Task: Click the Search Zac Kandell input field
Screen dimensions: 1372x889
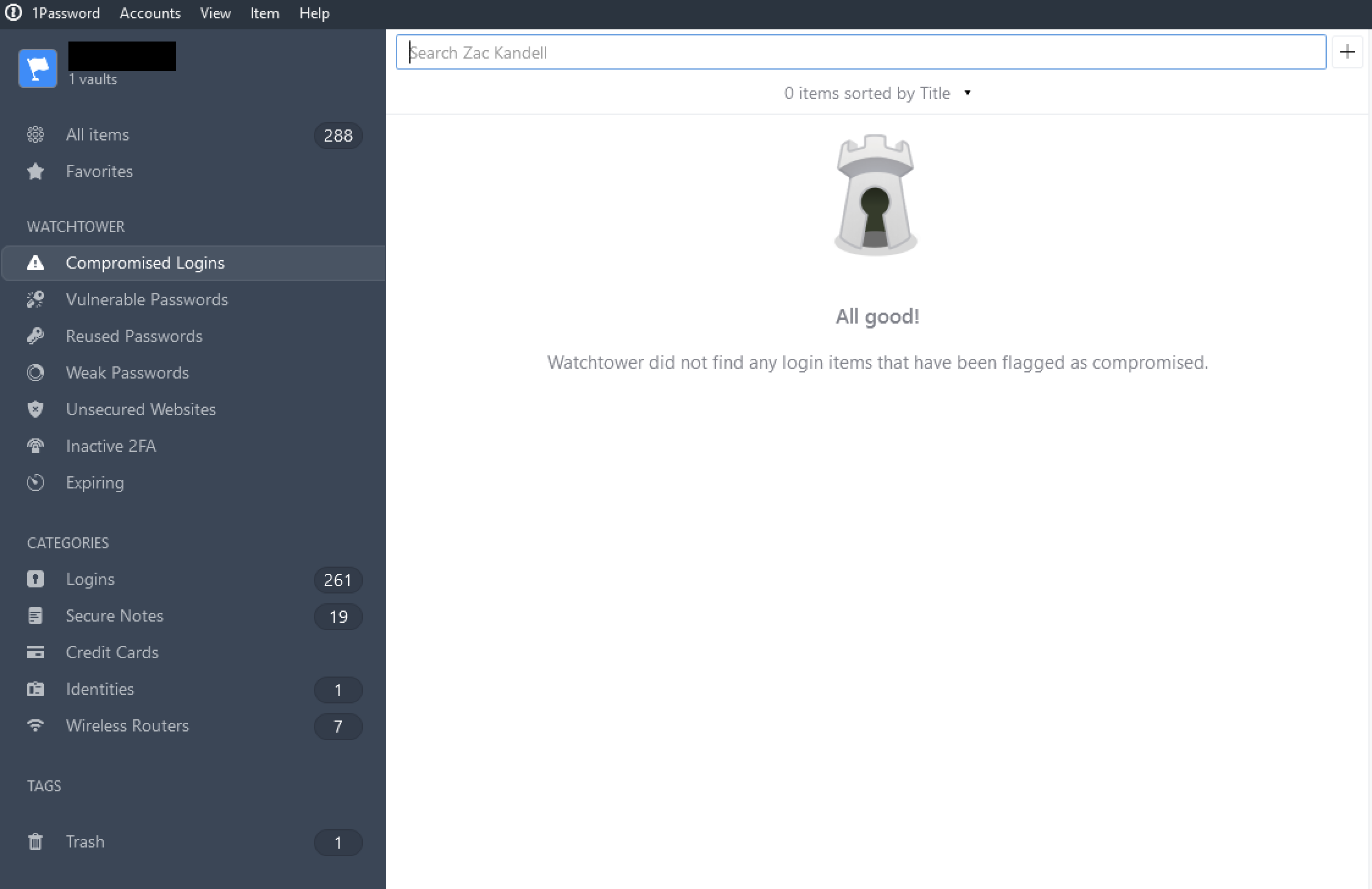Action: [863, 52]
